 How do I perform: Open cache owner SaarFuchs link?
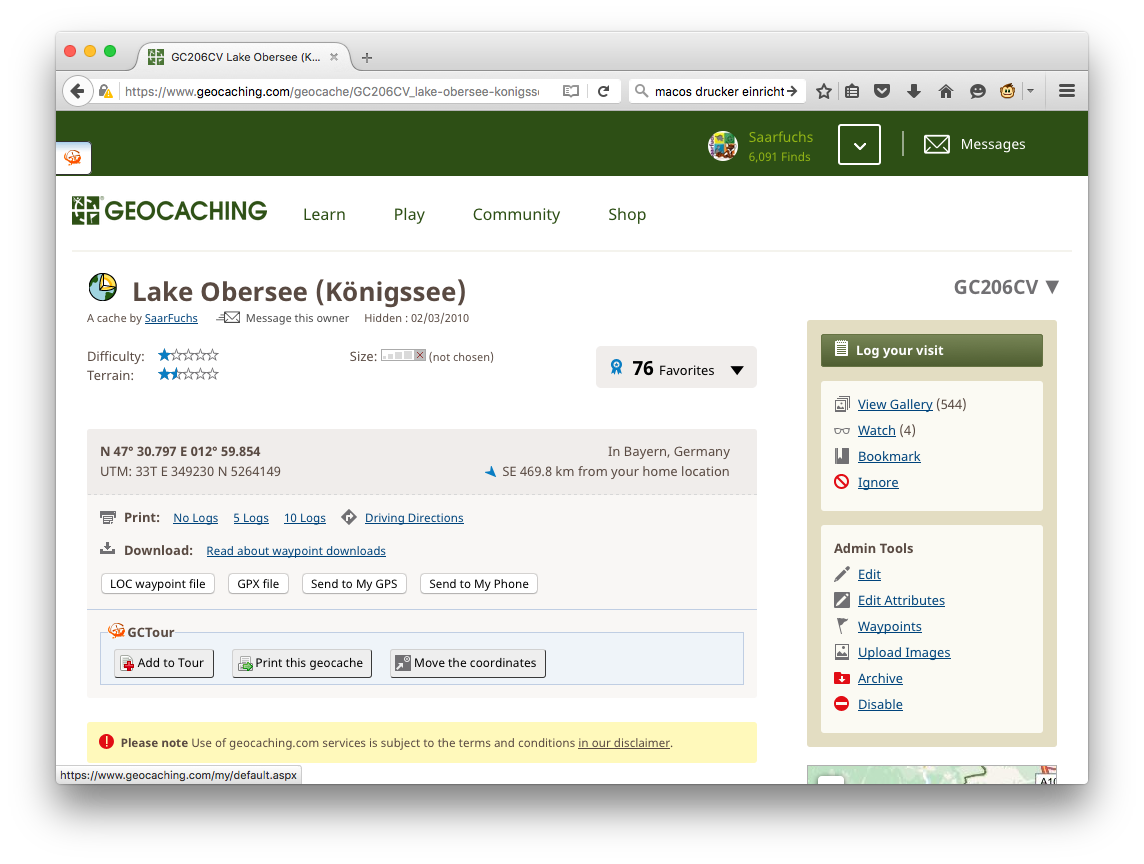(171, 318)
